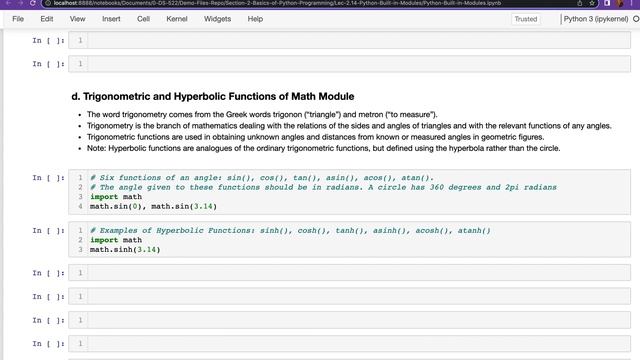The width and height of the screenshot is (640, 360).
Task: Click the Trusted notebook button
Action: coord(526,19)
